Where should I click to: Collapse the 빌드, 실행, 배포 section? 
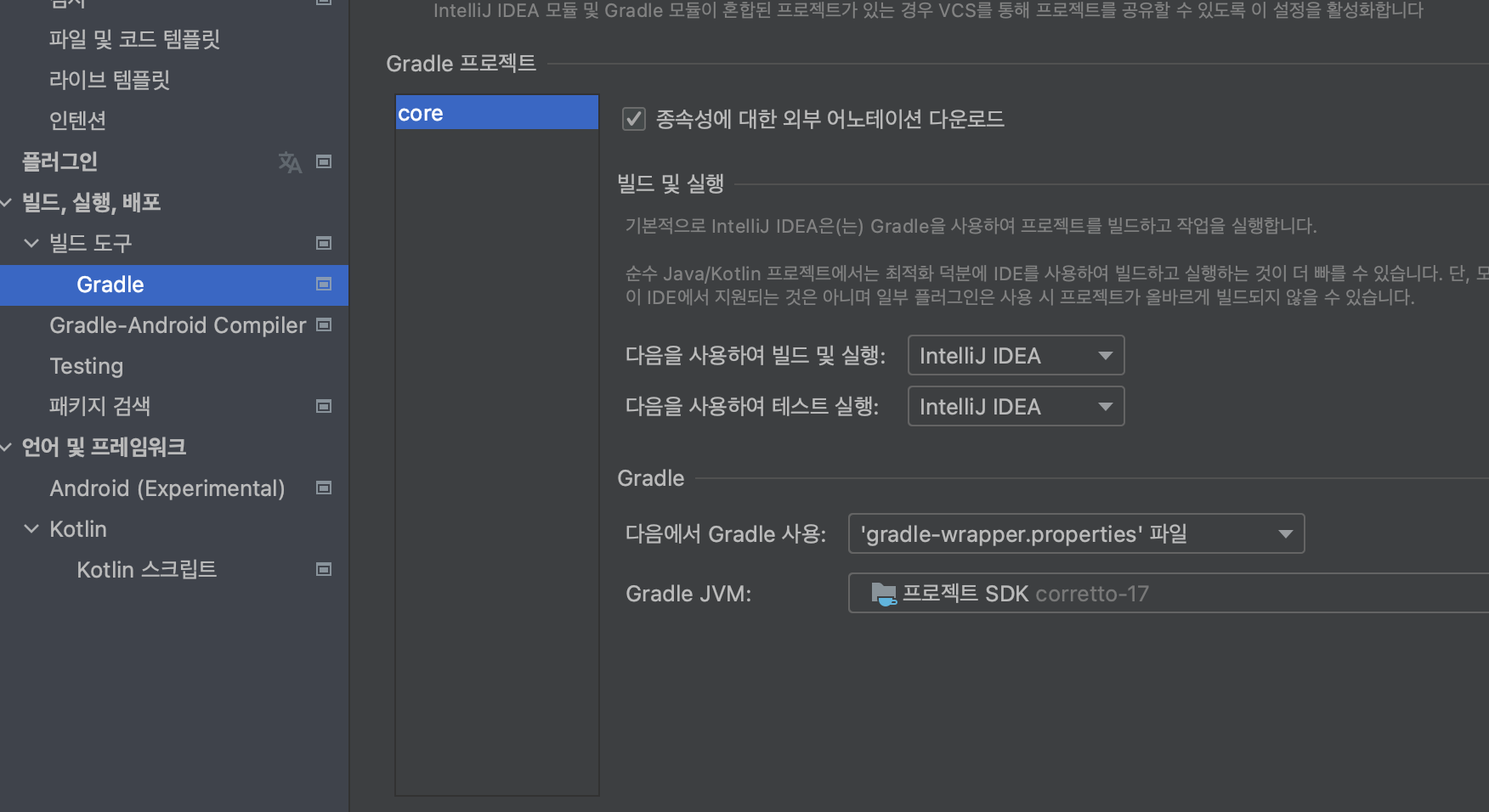pos(7,202)
